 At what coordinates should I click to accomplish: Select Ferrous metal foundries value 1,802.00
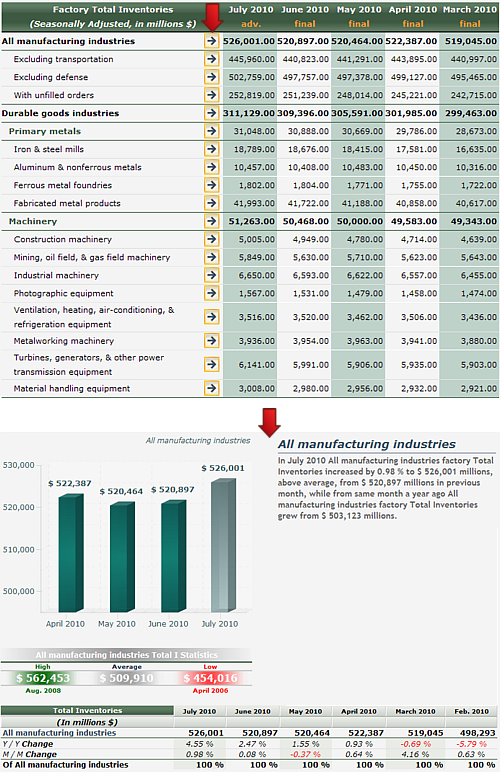pyautogui.click(x=257, y=185)
